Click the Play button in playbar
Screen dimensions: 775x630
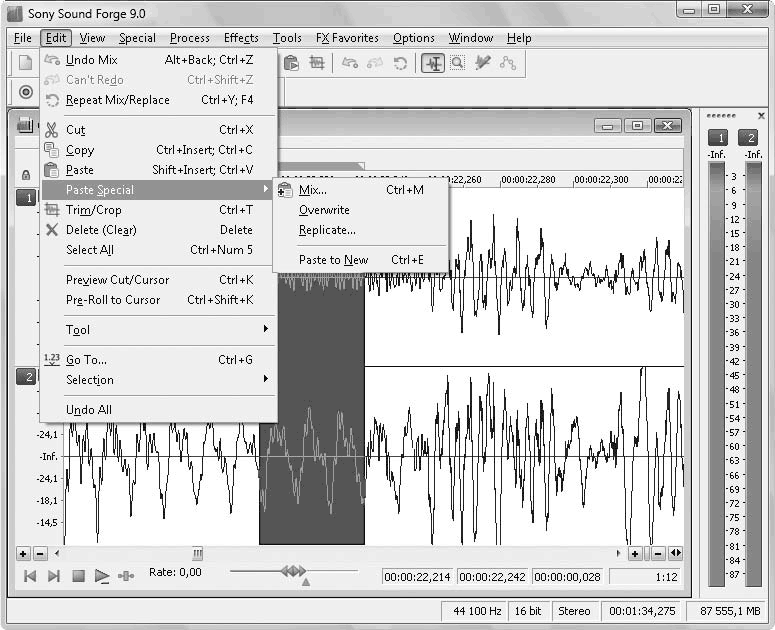click(102, 576)
